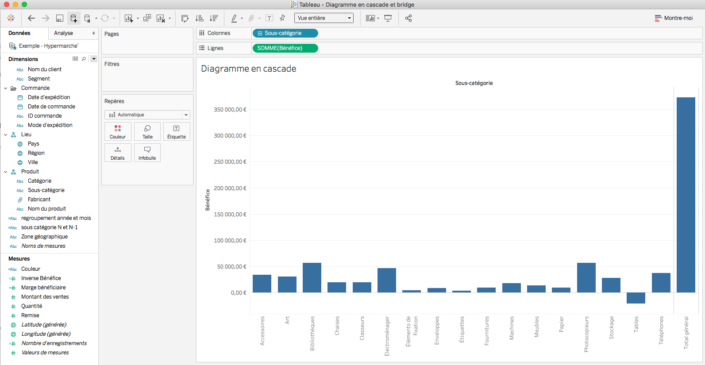Click the Pause auto updates icon

[x=88, y=18]
